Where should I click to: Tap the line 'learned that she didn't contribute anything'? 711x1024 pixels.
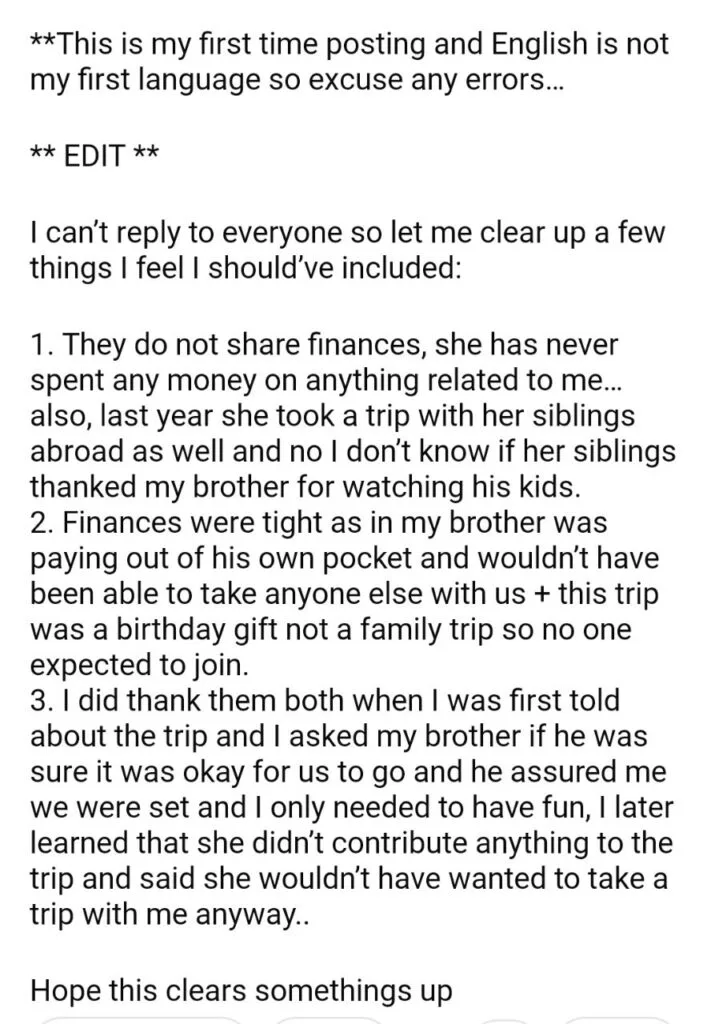[x=351, y=842]
